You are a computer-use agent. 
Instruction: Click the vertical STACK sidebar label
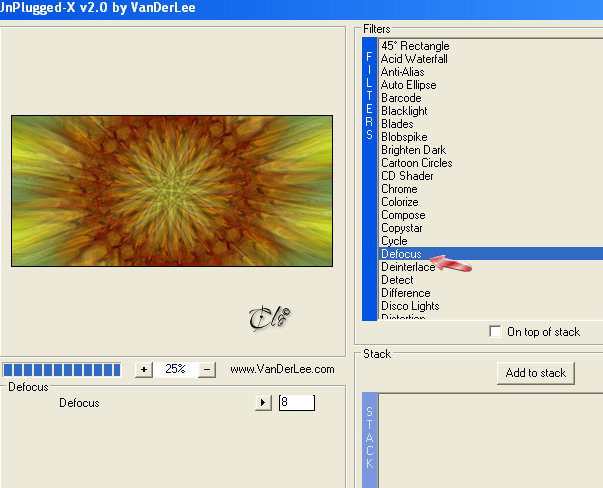click(370, 437)
